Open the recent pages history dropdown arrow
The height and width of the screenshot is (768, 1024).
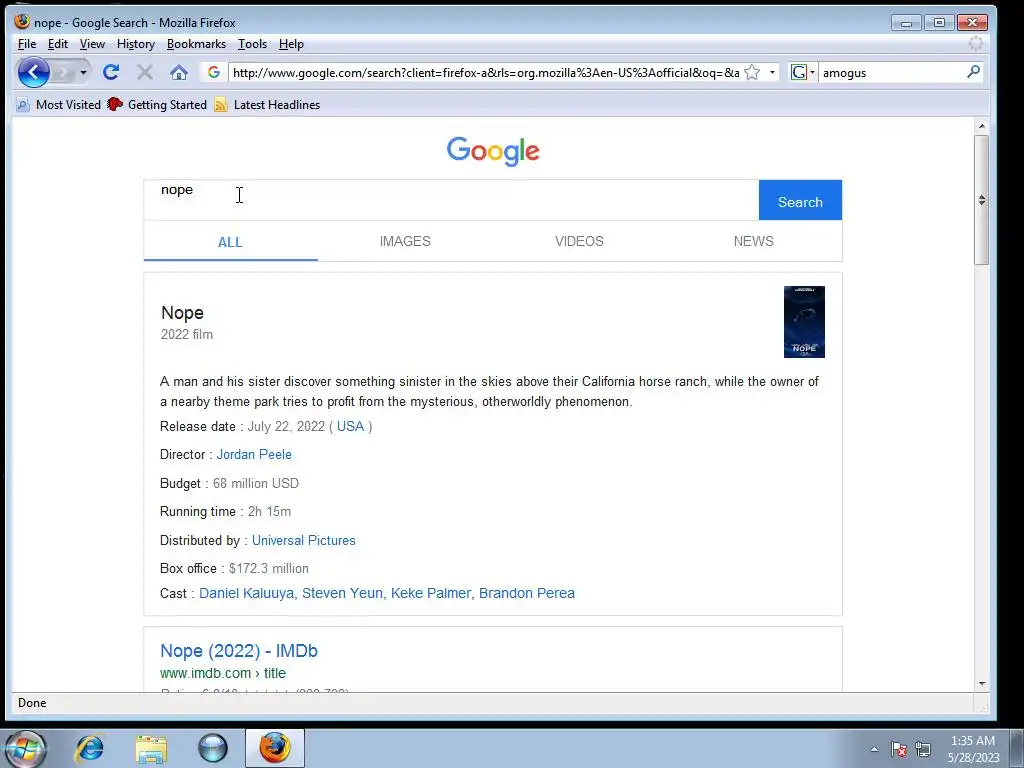point(83,72)
